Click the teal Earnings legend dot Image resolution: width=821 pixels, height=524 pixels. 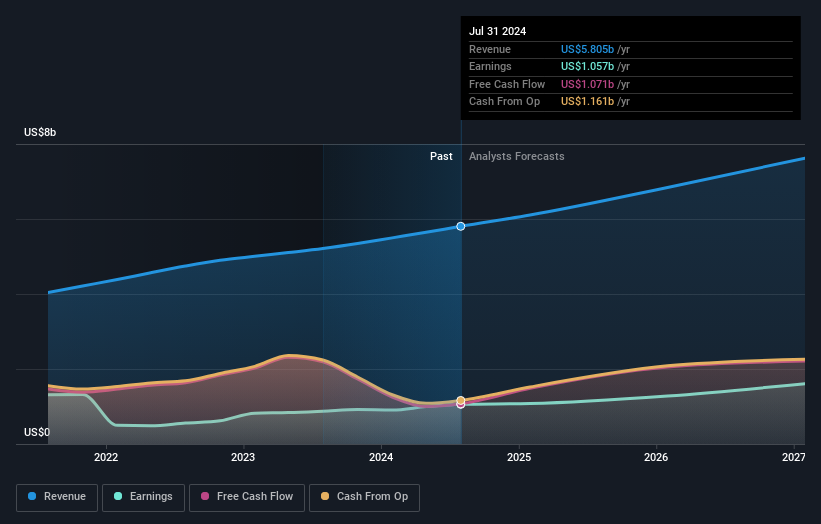tap(118, 496)
